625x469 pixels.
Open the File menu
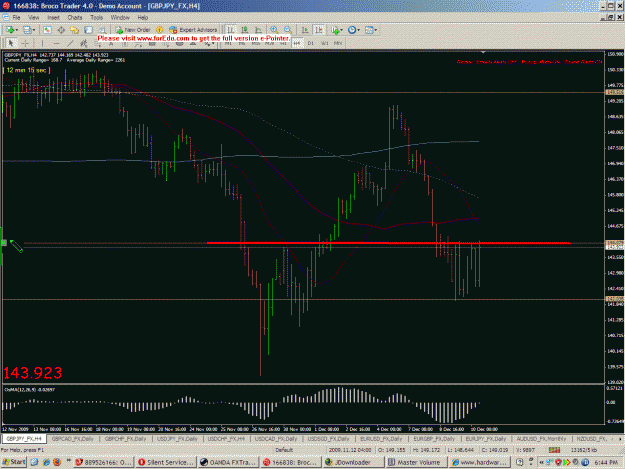click(16, 18)
